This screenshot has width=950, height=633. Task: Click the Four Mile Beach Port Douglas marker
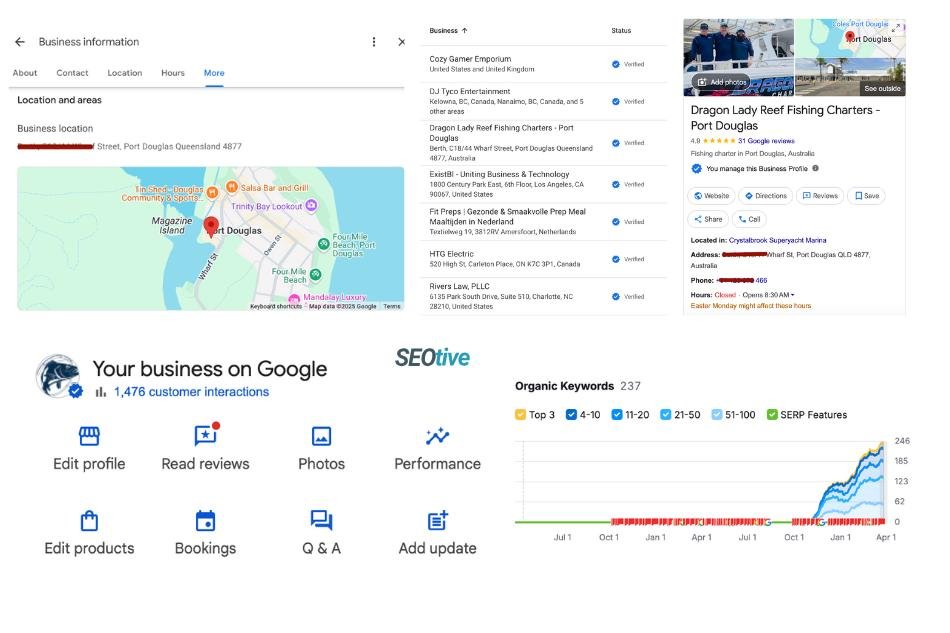pyautogui.click(x=324, y=244)
